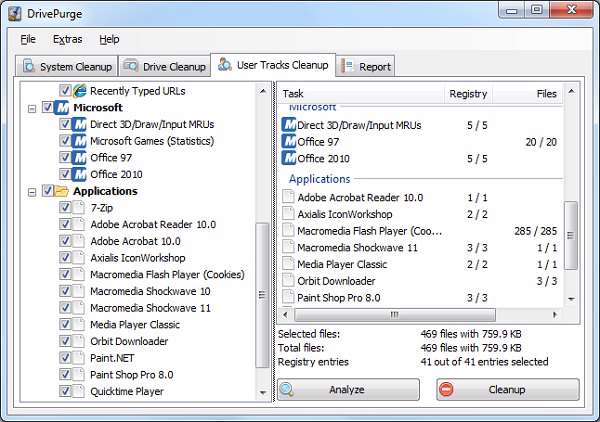Image resolution: width=600 pixels, height=422 pixels.
Task: Open the Help menu
Action: (x=109, y=39)
